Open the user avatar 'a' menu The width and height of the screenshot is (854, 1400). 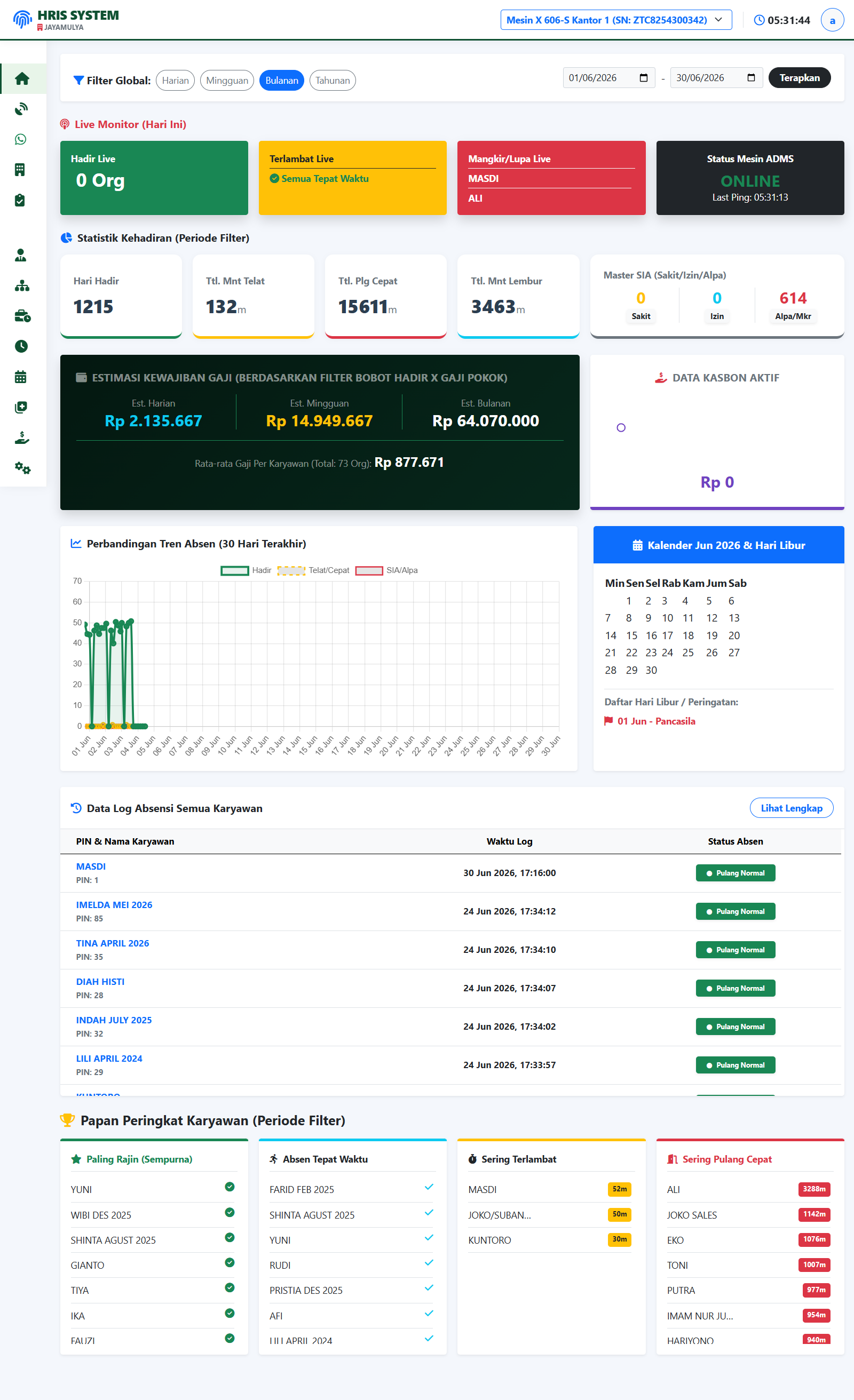[x=833, y=20]
